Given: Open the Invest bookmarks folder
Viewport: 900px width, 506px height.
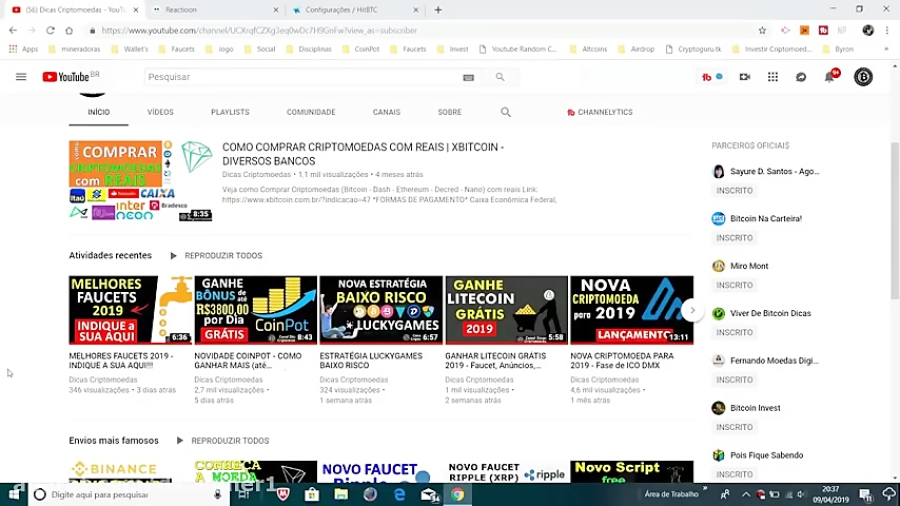Looking at the screenshot, I should [x=453, y=49].
